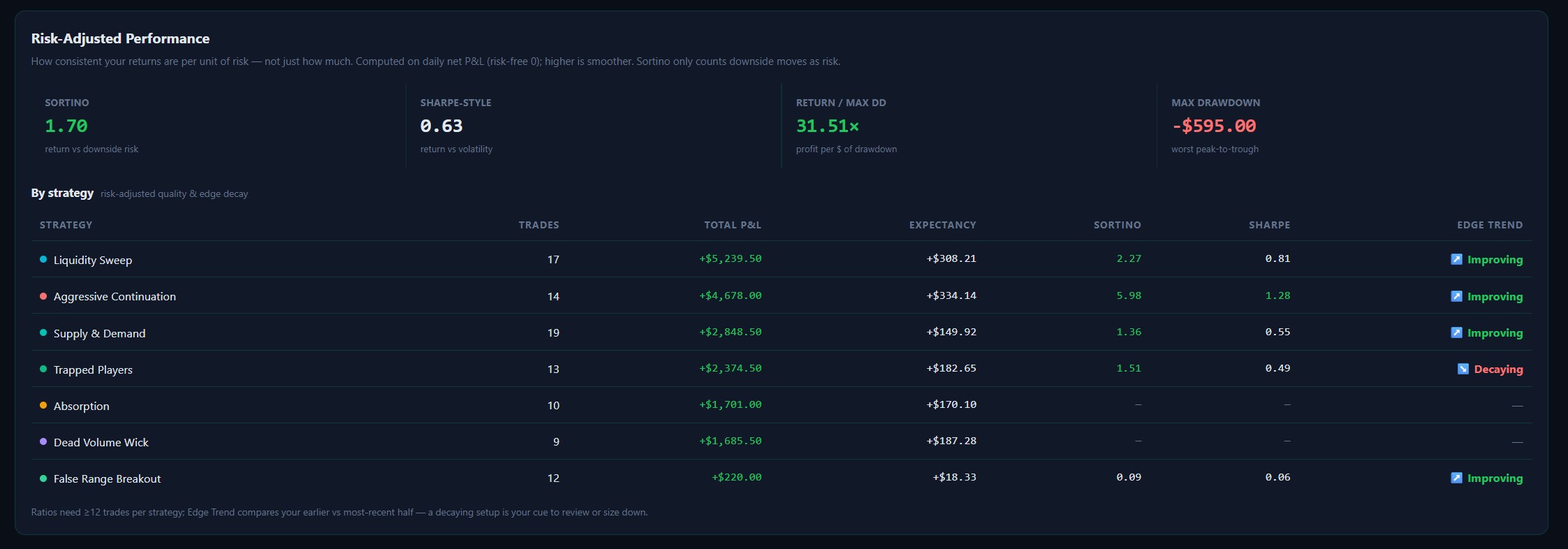The image size is (1568, 549).
Task: Click the +$149.92 expectancy cell
Action: coord(951,332)
